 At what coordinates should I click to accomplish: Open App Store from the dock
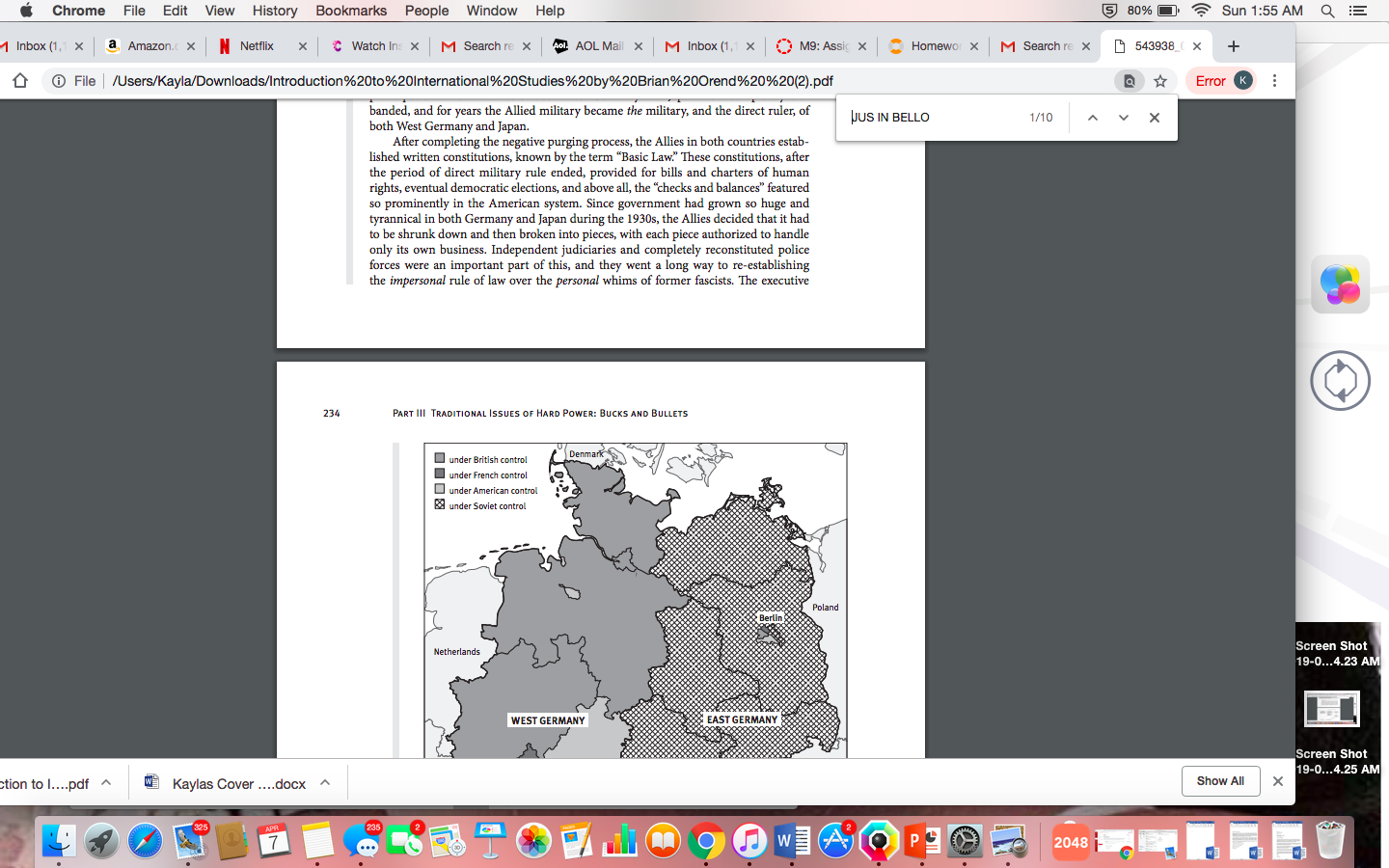point(835,842)
